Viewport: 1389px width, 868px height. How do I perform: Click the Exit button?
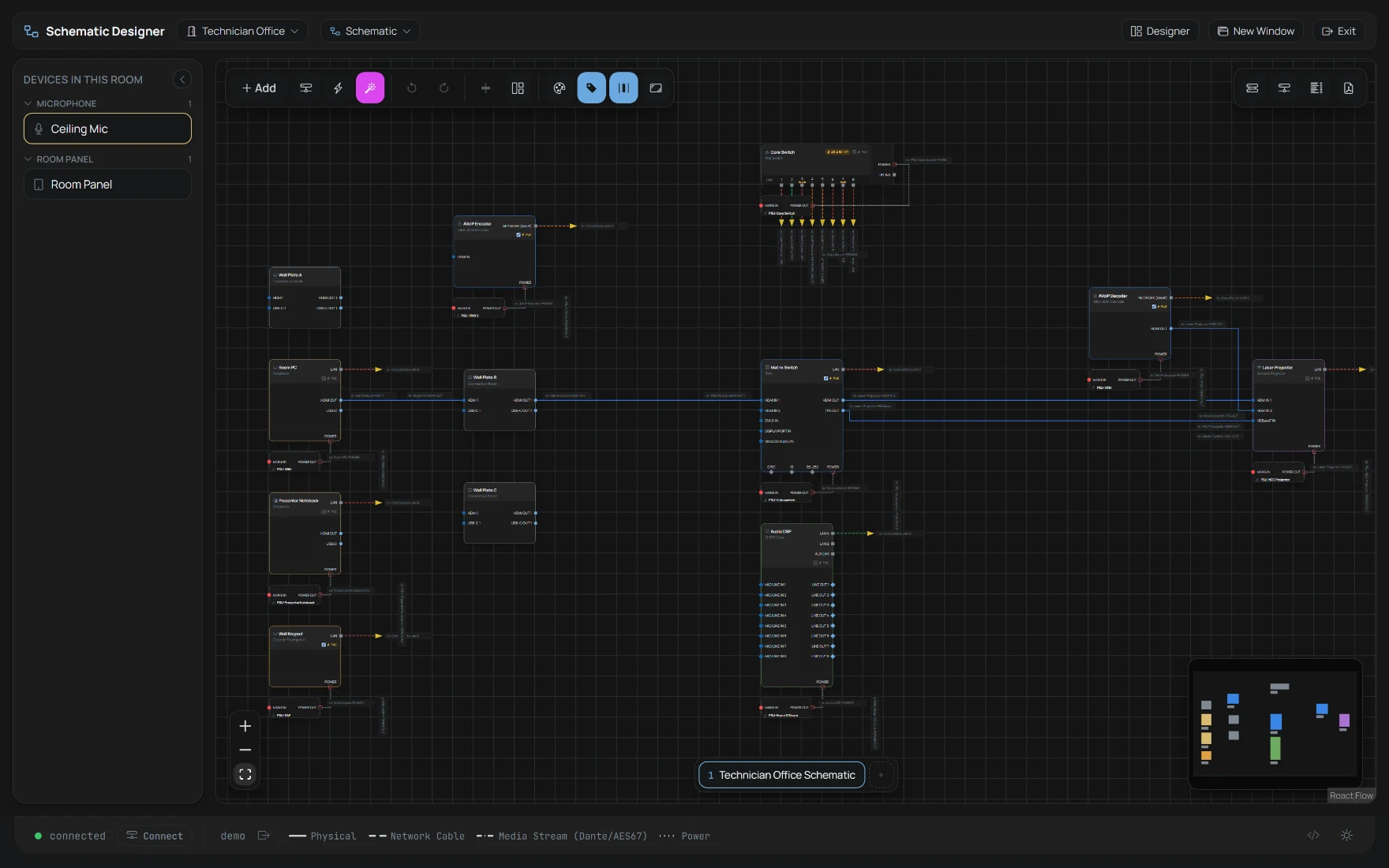click(x=1338, y=32)
